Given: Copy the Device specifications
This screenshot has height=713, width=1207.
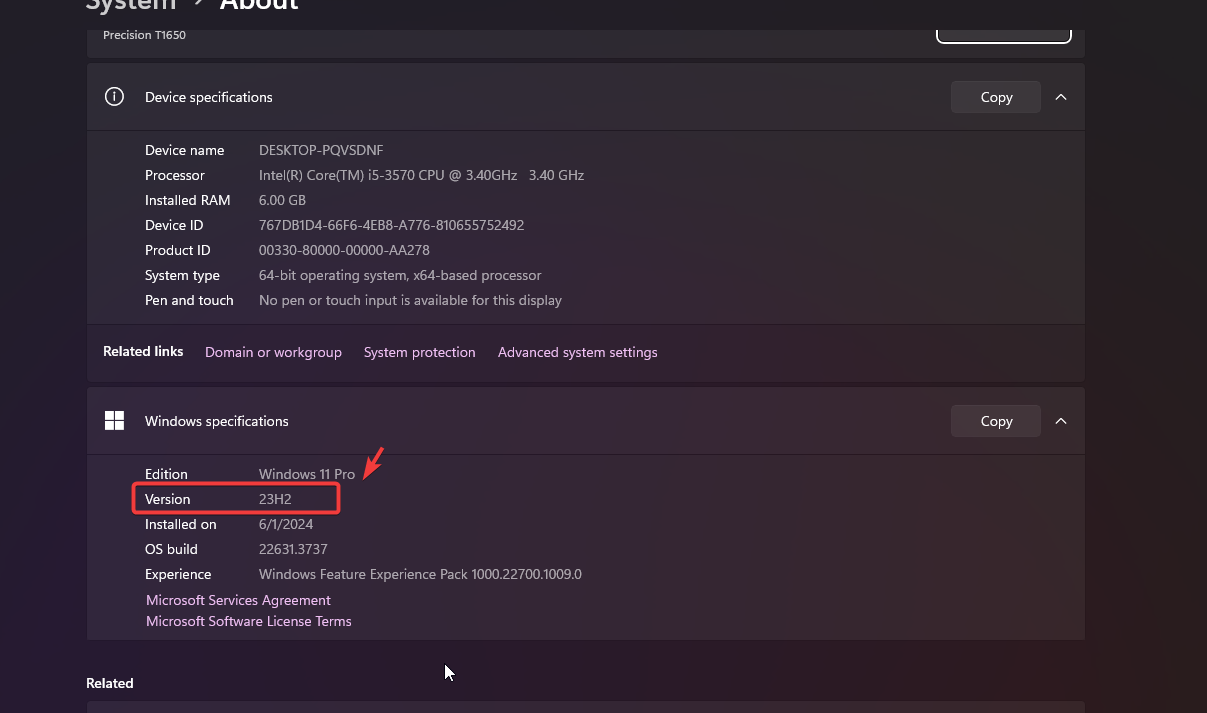Looking at the screenshot, I should click(x=996, y=97).
